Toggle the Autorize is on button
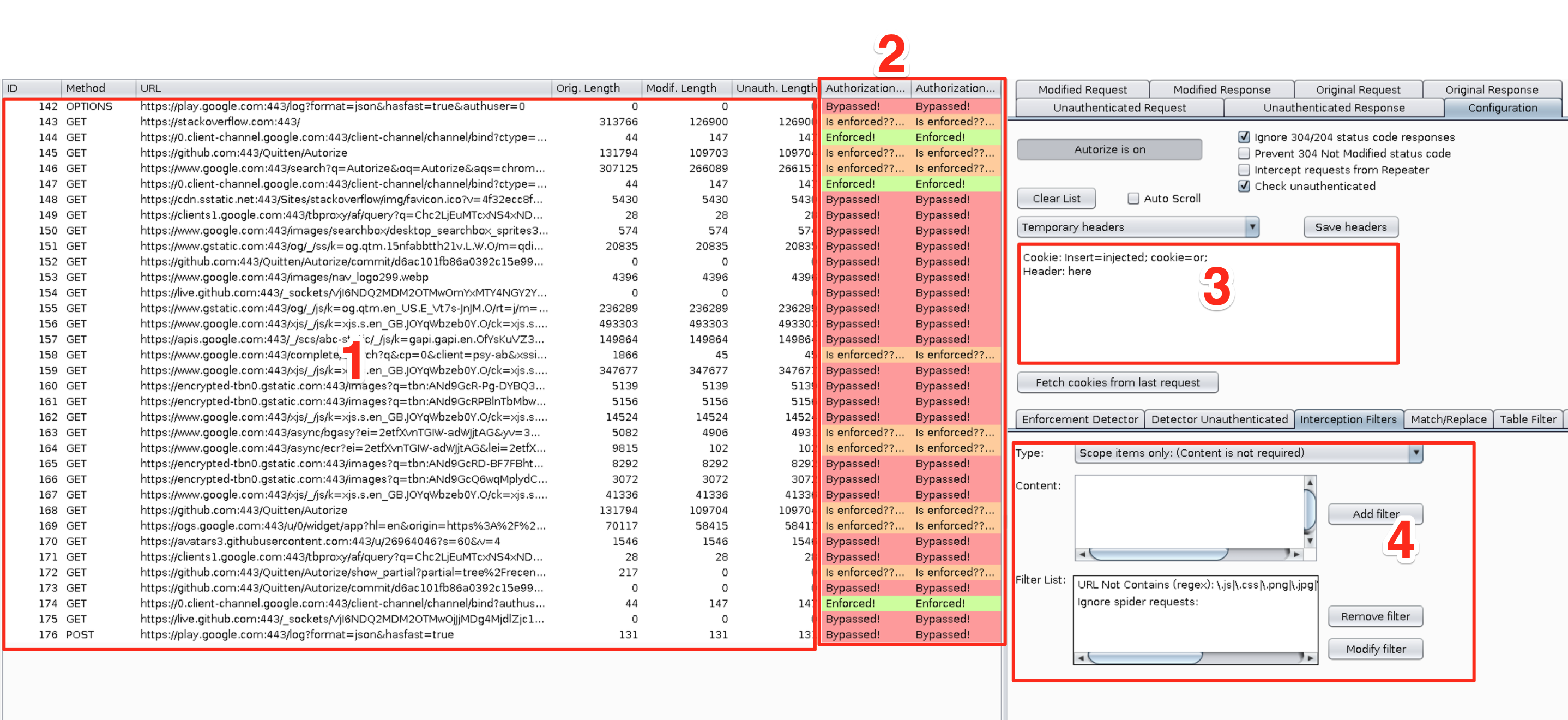The height and width of the screenshot is (720, 1568). [1109, 150]
